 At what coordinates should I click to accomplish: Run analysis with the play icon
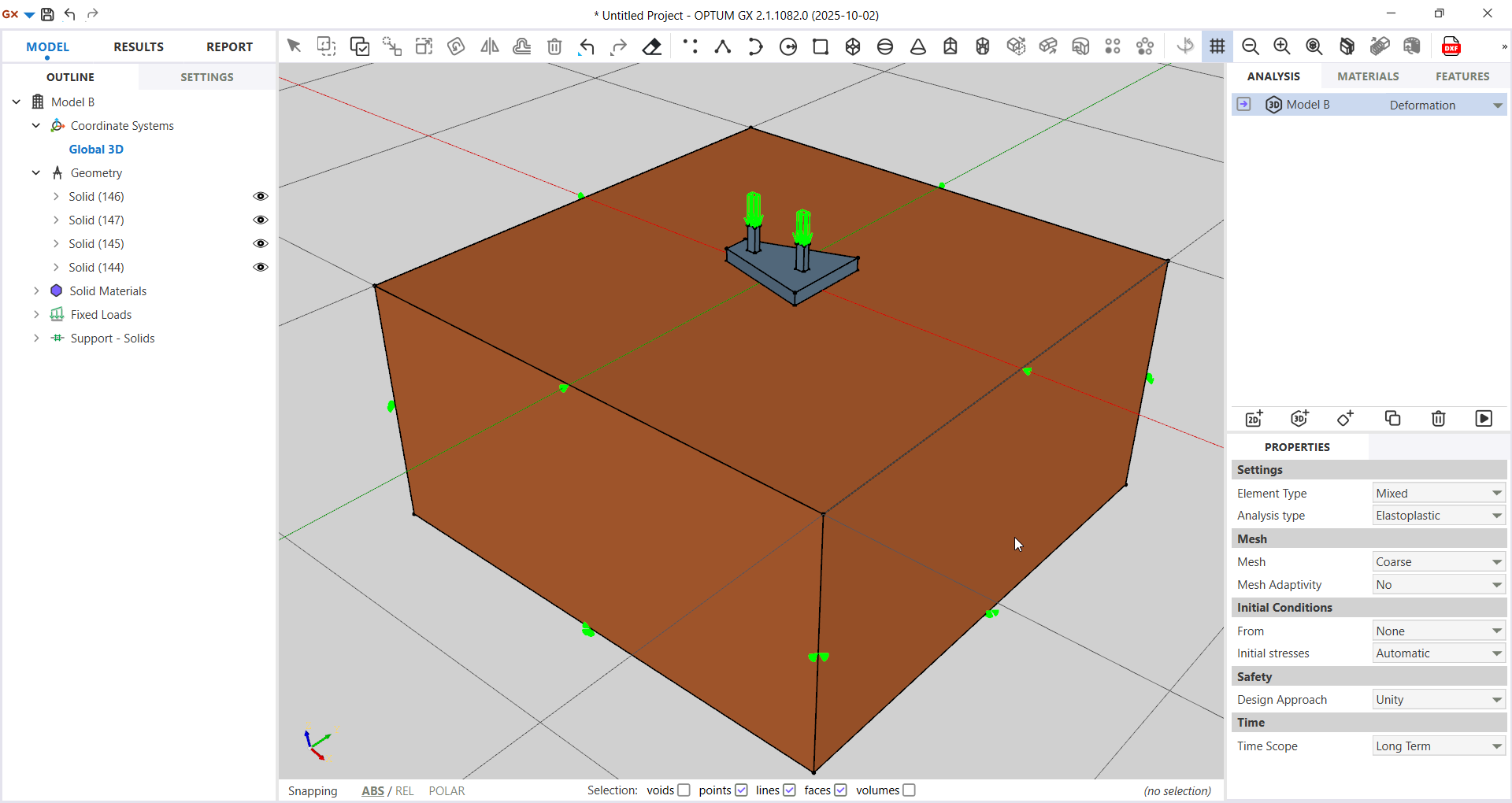pos(1484,419)
